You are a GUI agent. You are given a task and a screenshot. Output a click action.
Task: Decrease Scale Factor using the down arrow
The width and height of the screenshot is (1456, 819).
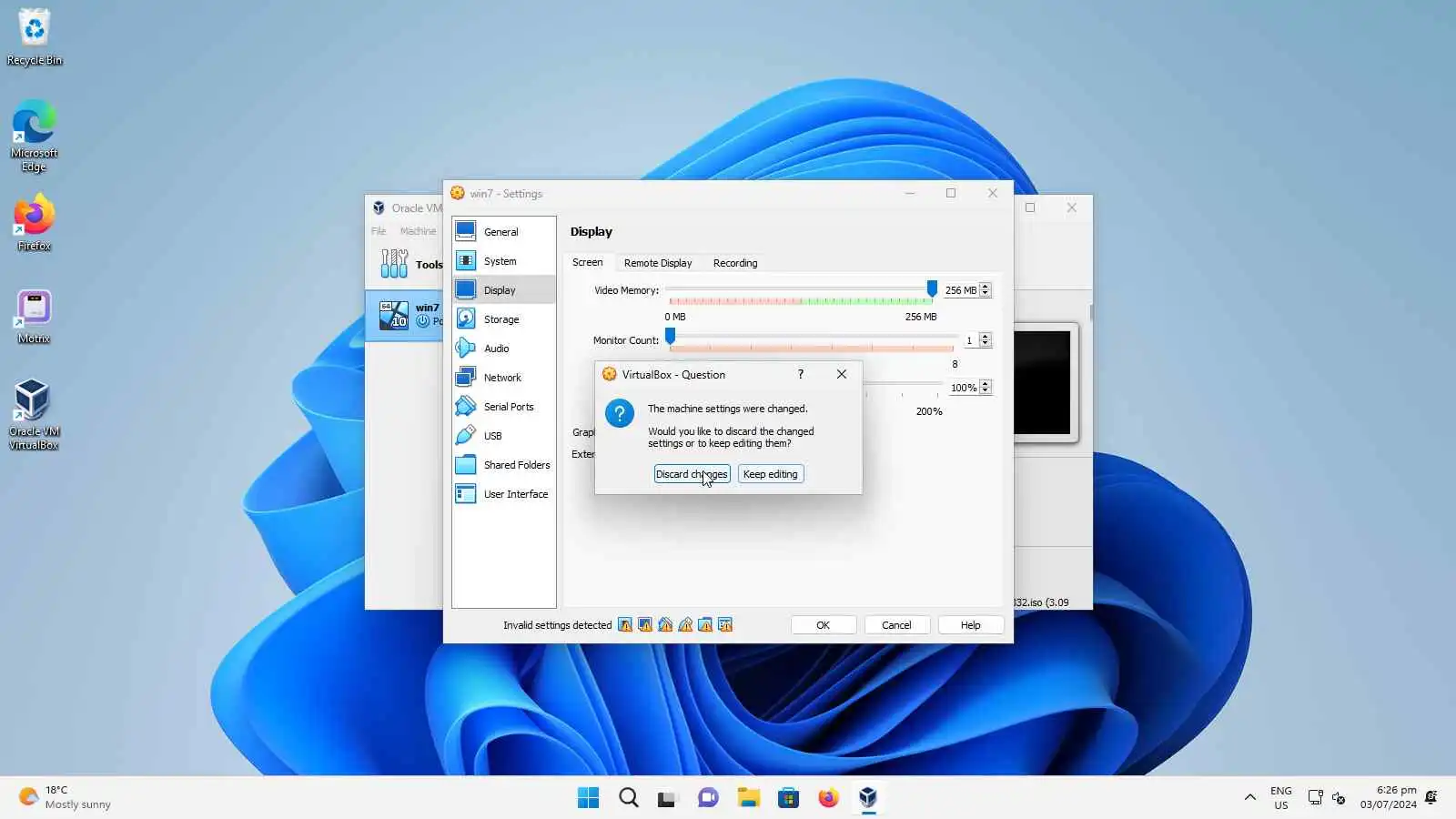(986, 391)
